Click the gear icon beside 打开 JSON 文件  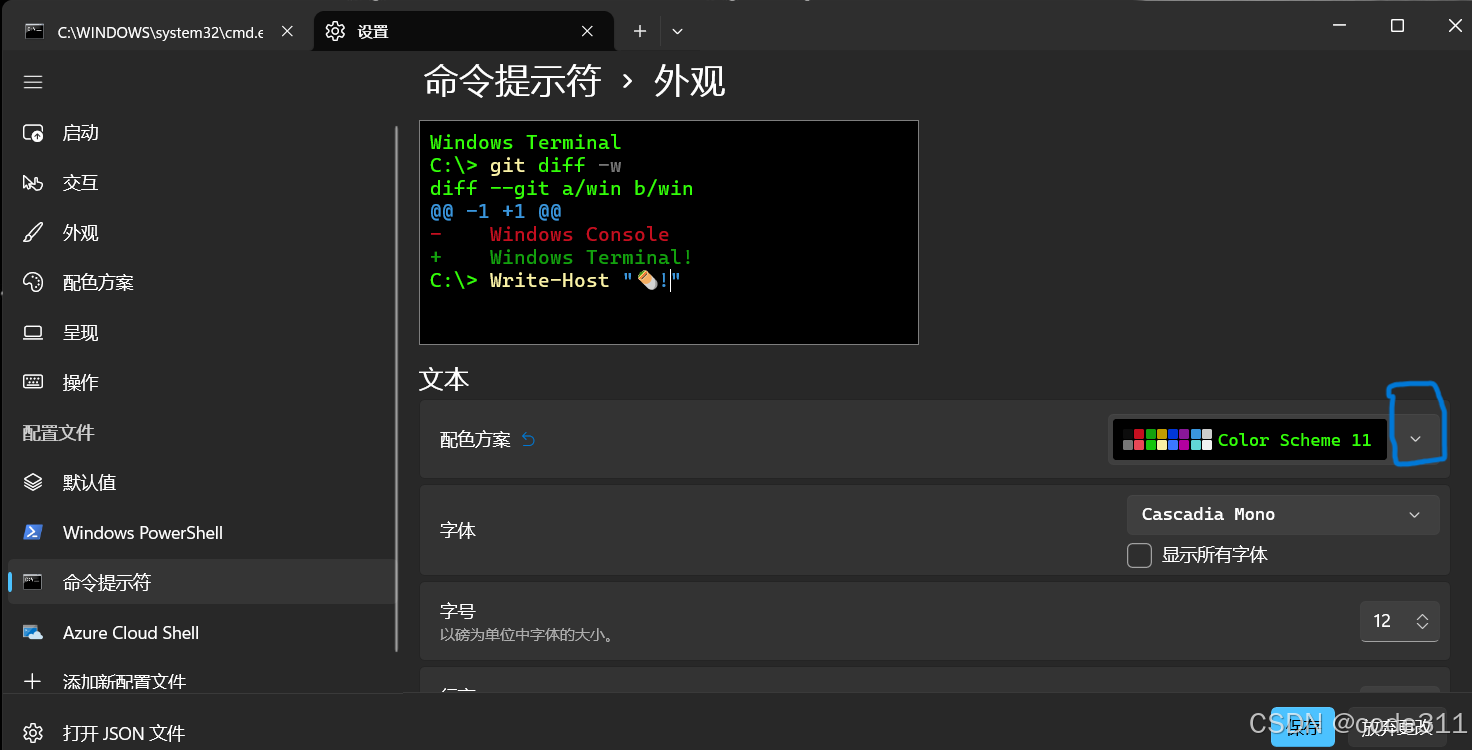point(33,733)
